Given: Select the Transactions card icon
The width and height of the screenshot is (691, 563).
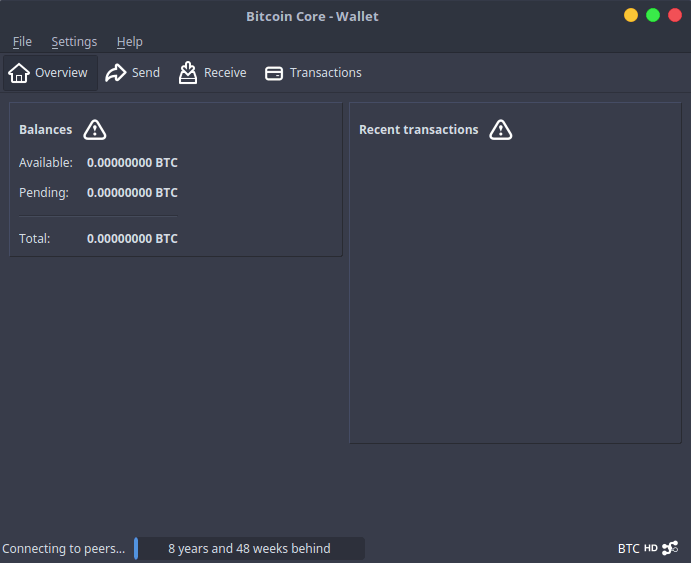Looking at the screenshot, I should pyautogui.click(x=274, y=73).
